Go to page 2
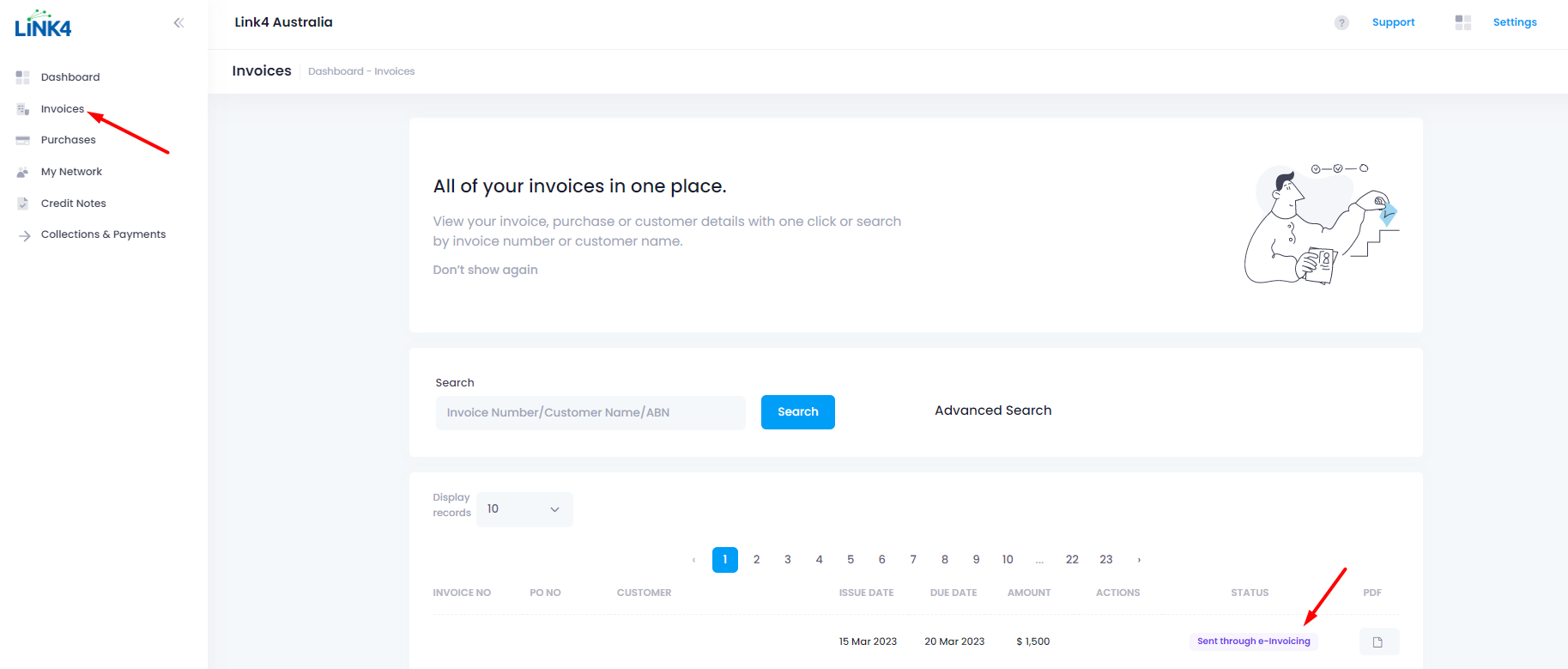Screen dimensions: 1568x669 (x=756, y=560)
